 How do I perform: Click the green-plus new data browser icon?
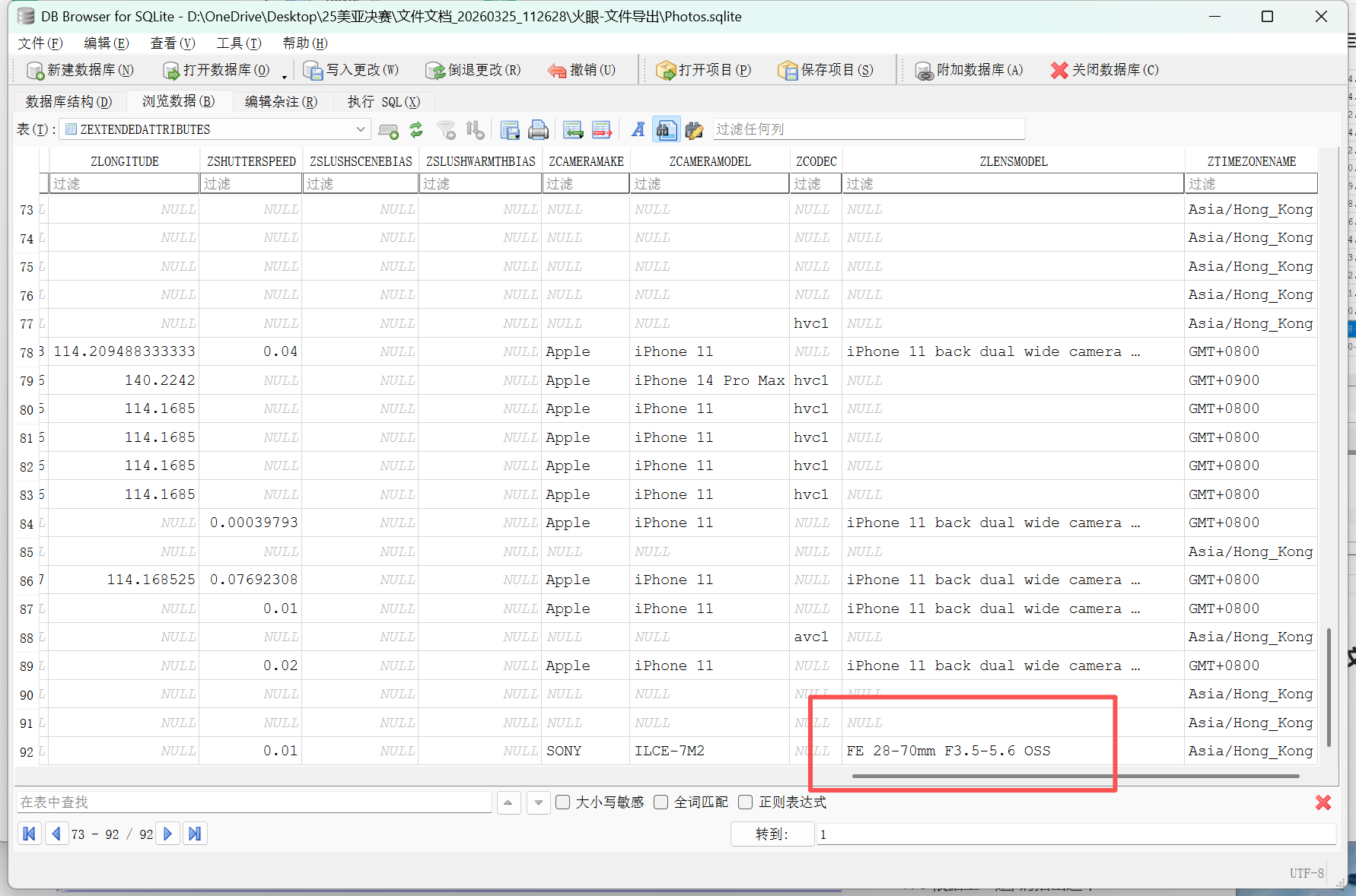coord(388,130)
